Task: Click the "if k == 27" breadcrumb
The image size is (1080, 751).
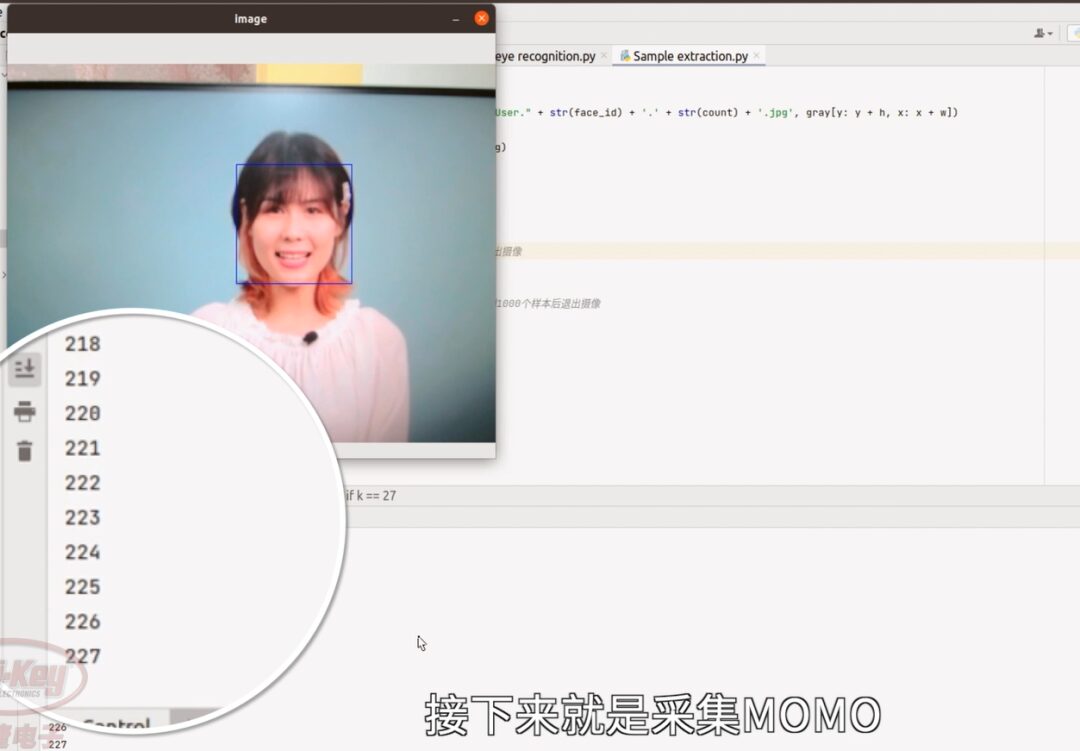Action: click(371, 495)
